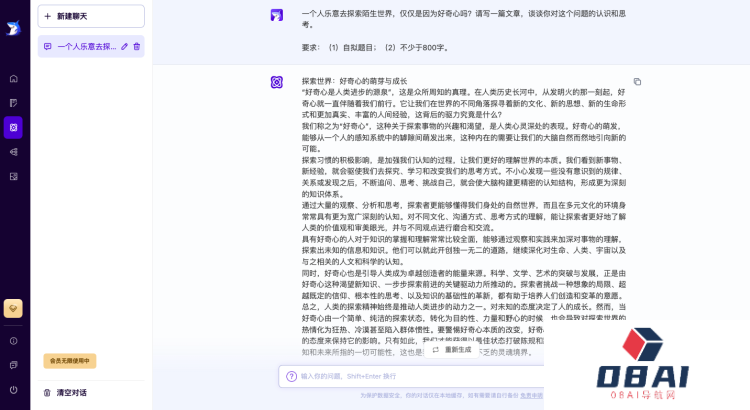Click the question mark icon in input
Viewport: 750px width, 410px height.
point(291,377)
